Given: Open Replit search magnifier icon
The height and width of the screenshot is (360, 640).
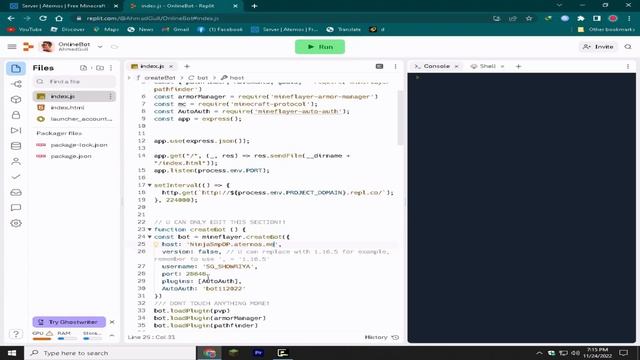Looking at the screenshot, I should click(628, 47).
